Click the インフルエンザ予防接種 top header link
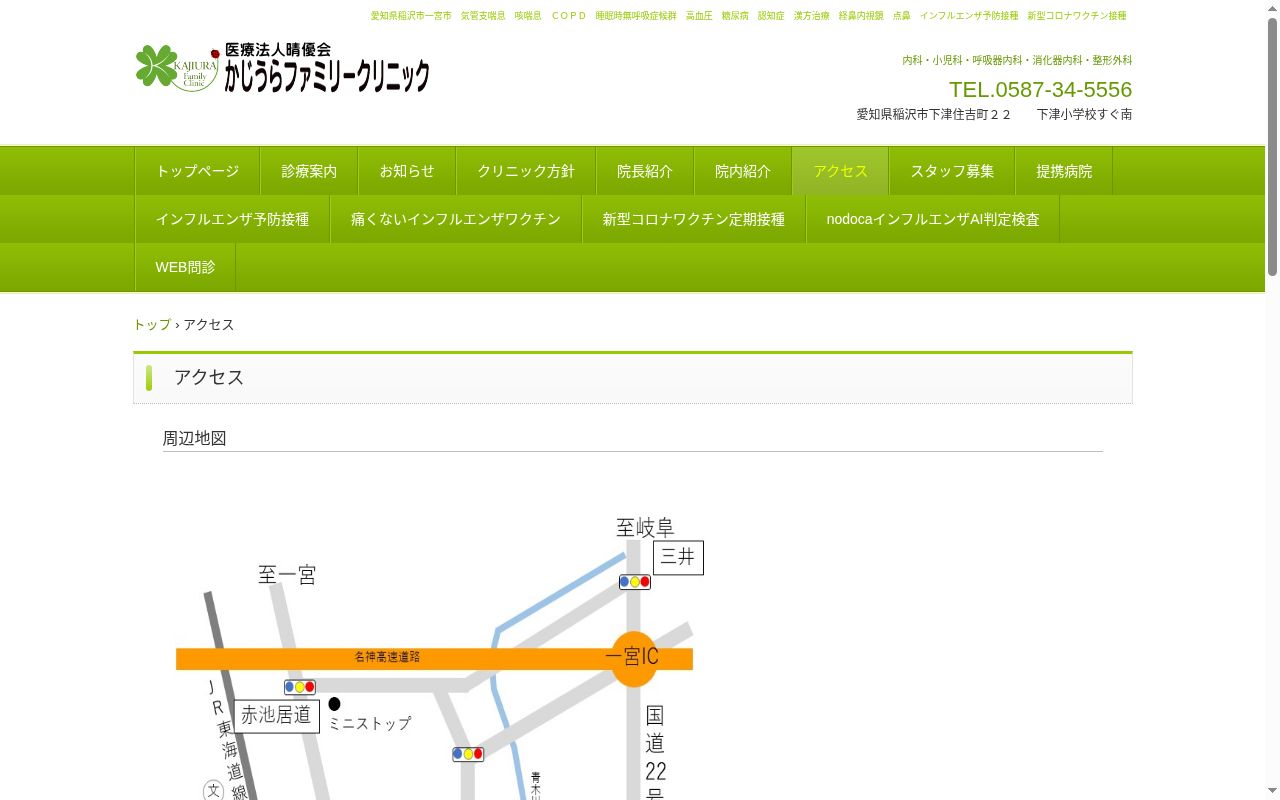This screenshot has width=1280, height=800. pyautogui.click(x=969, y=16)
